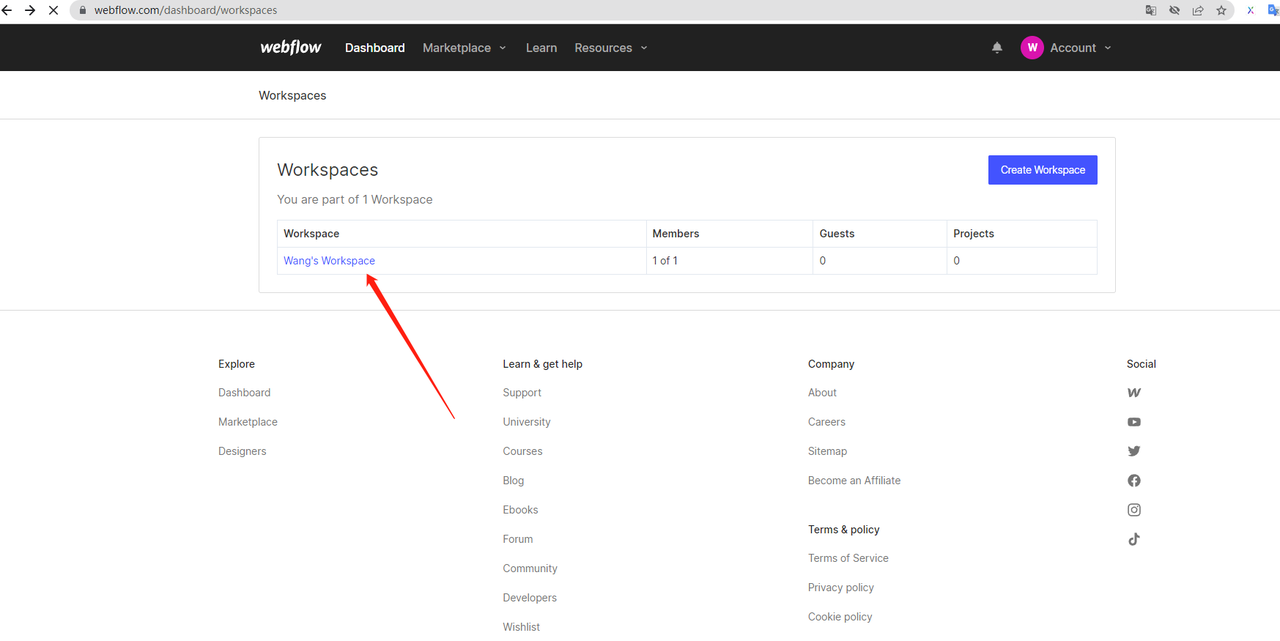The image size is (1280, 641).
Task: Open the TikTok social icon
Action: click(x=1134, y=539)
